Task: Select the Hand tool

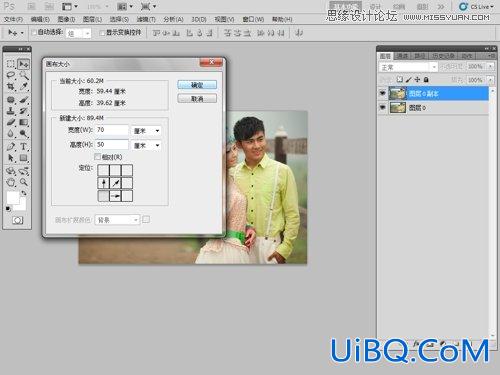Action: (x=11, y=182)
